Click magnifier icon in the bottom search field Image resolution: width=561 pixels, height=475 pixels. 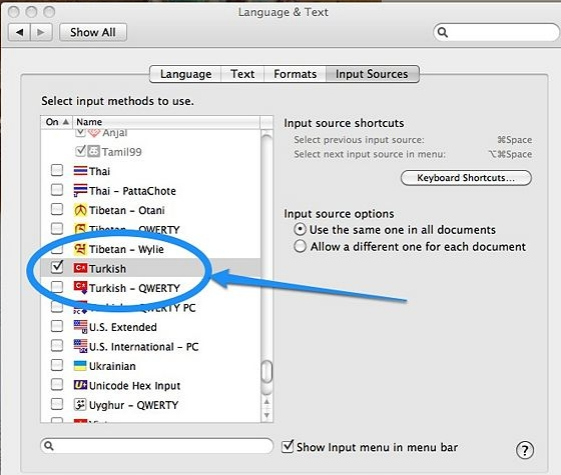pos(49,446)
